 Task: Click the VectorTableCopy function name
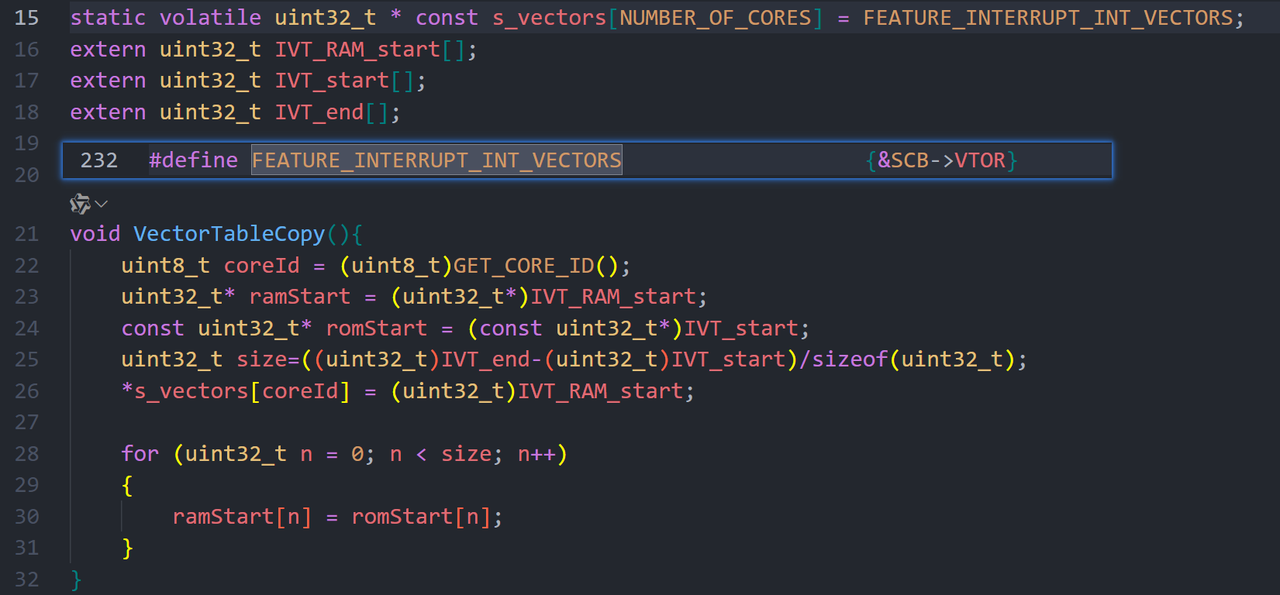229,234
